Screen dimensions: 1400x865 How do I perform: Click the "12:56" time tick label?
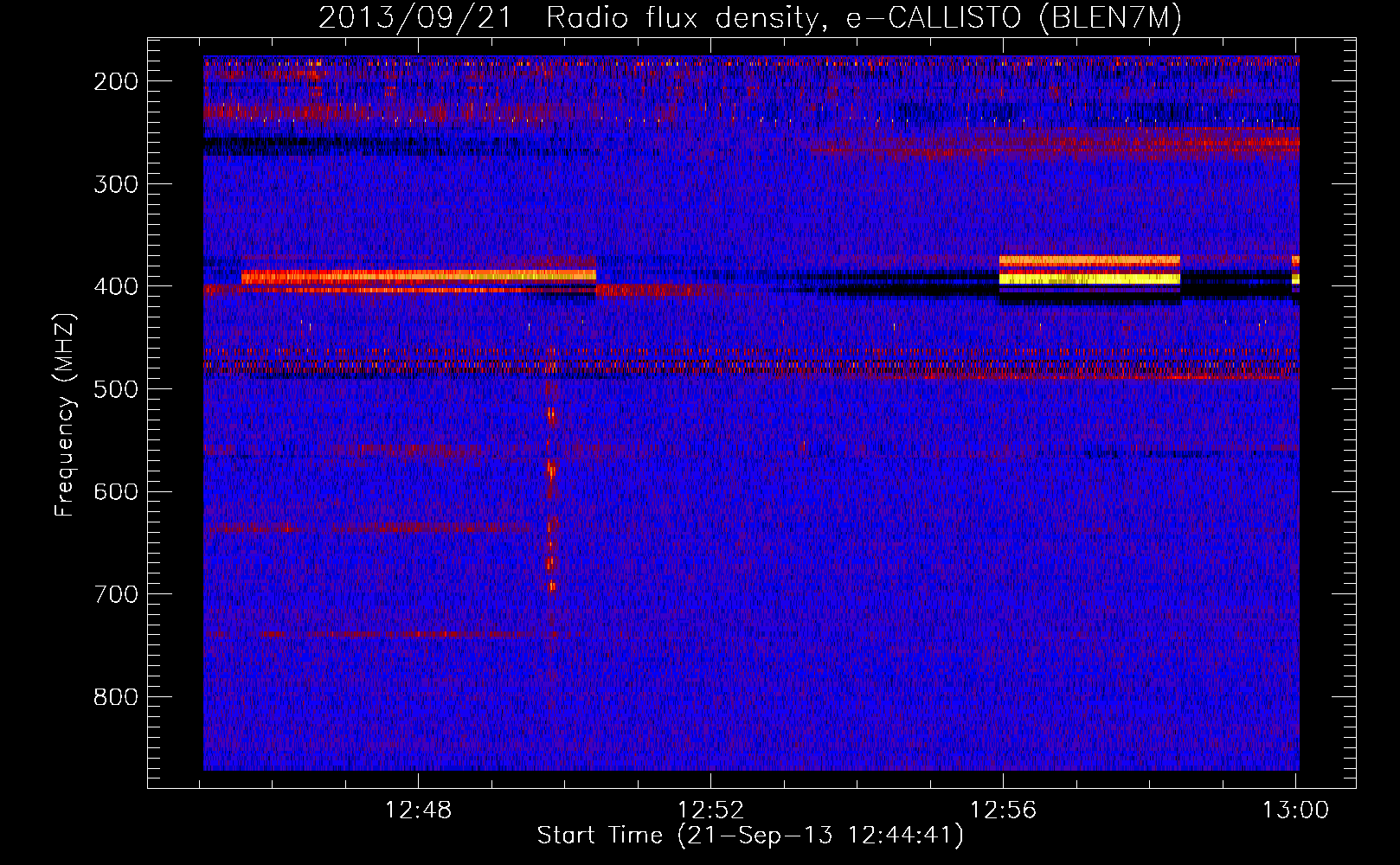pyautogui.click(x=1003, y=811)
